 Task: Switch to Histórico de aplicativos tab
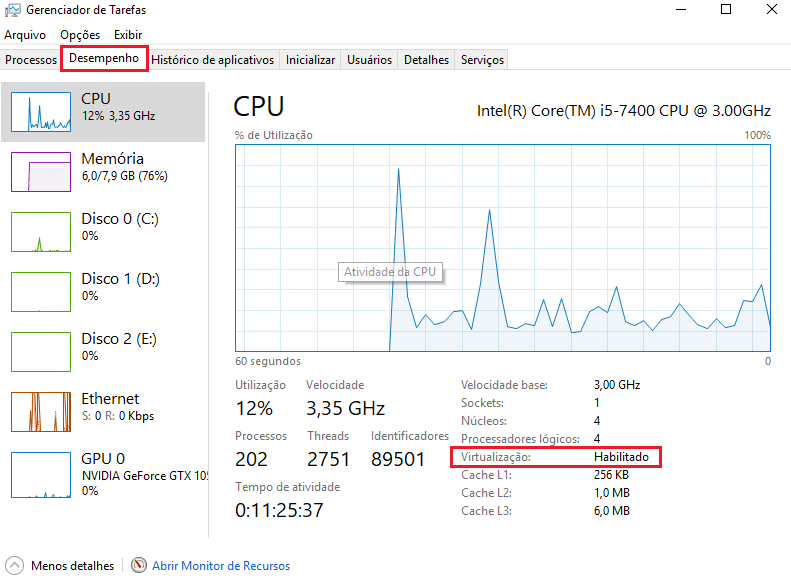[x=212, y=60]
